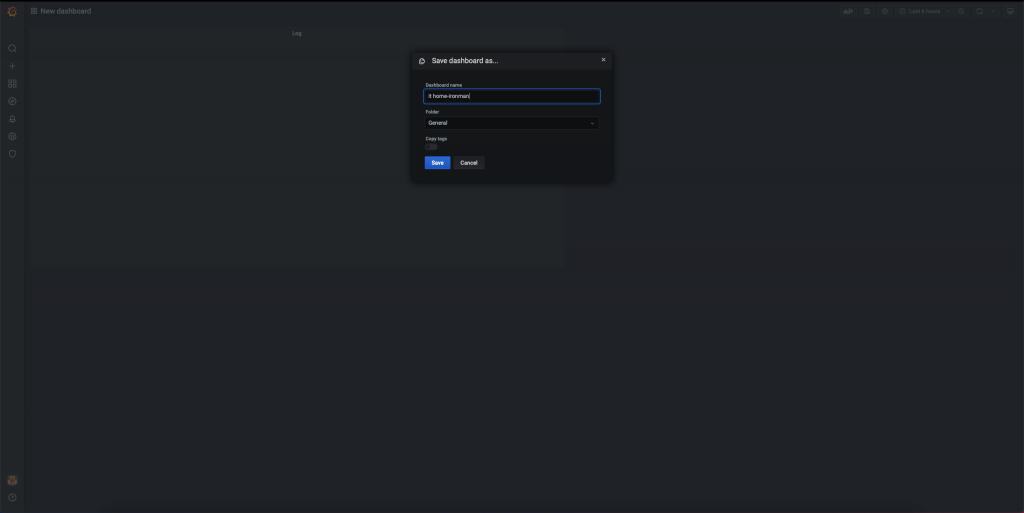
Task: Click the Save dashboard as... dialog heading
Action: tap(465, 61)
